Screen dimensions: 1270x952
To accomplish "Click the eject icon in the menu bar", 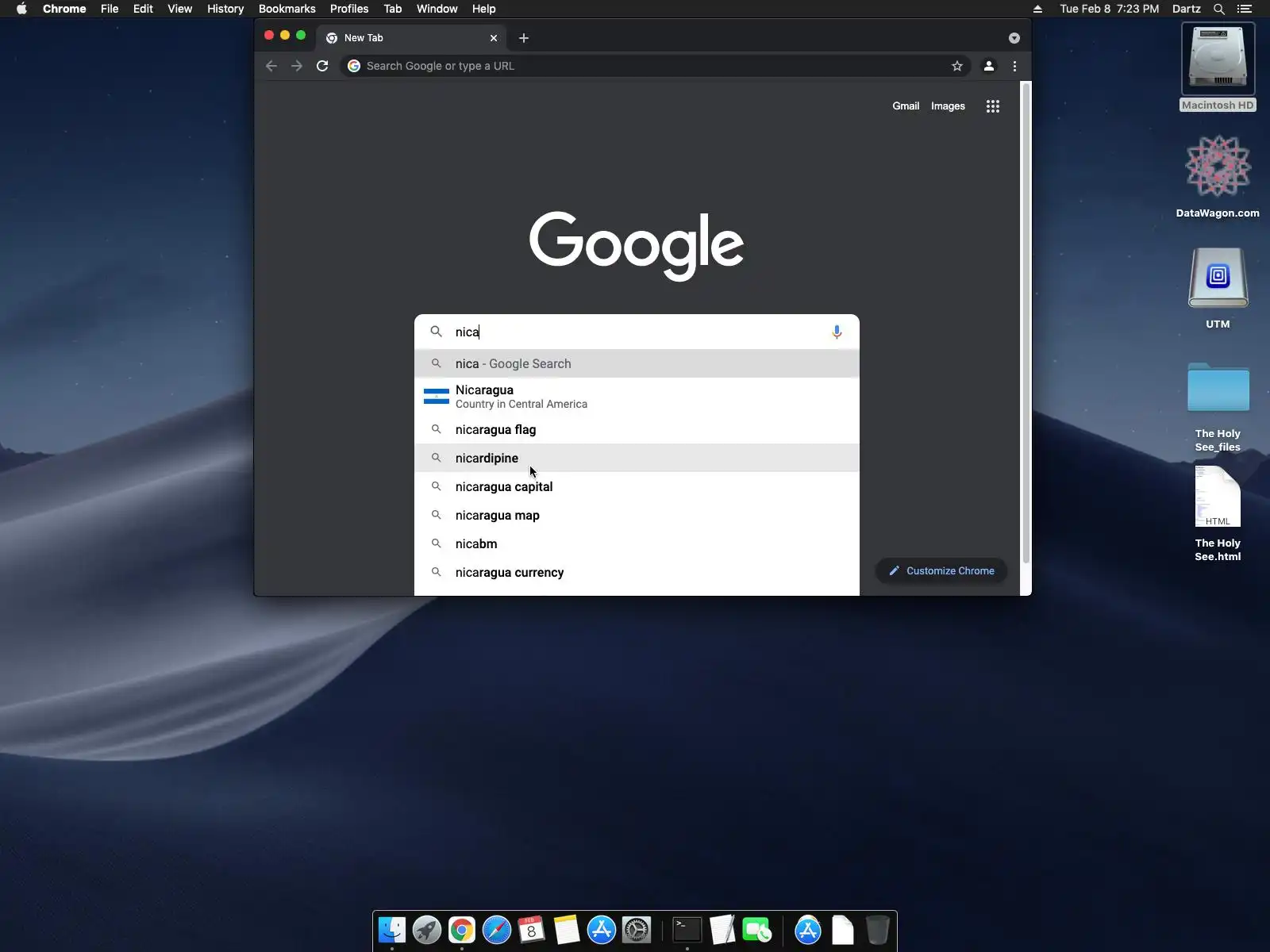I will [x=1037, y=9].
